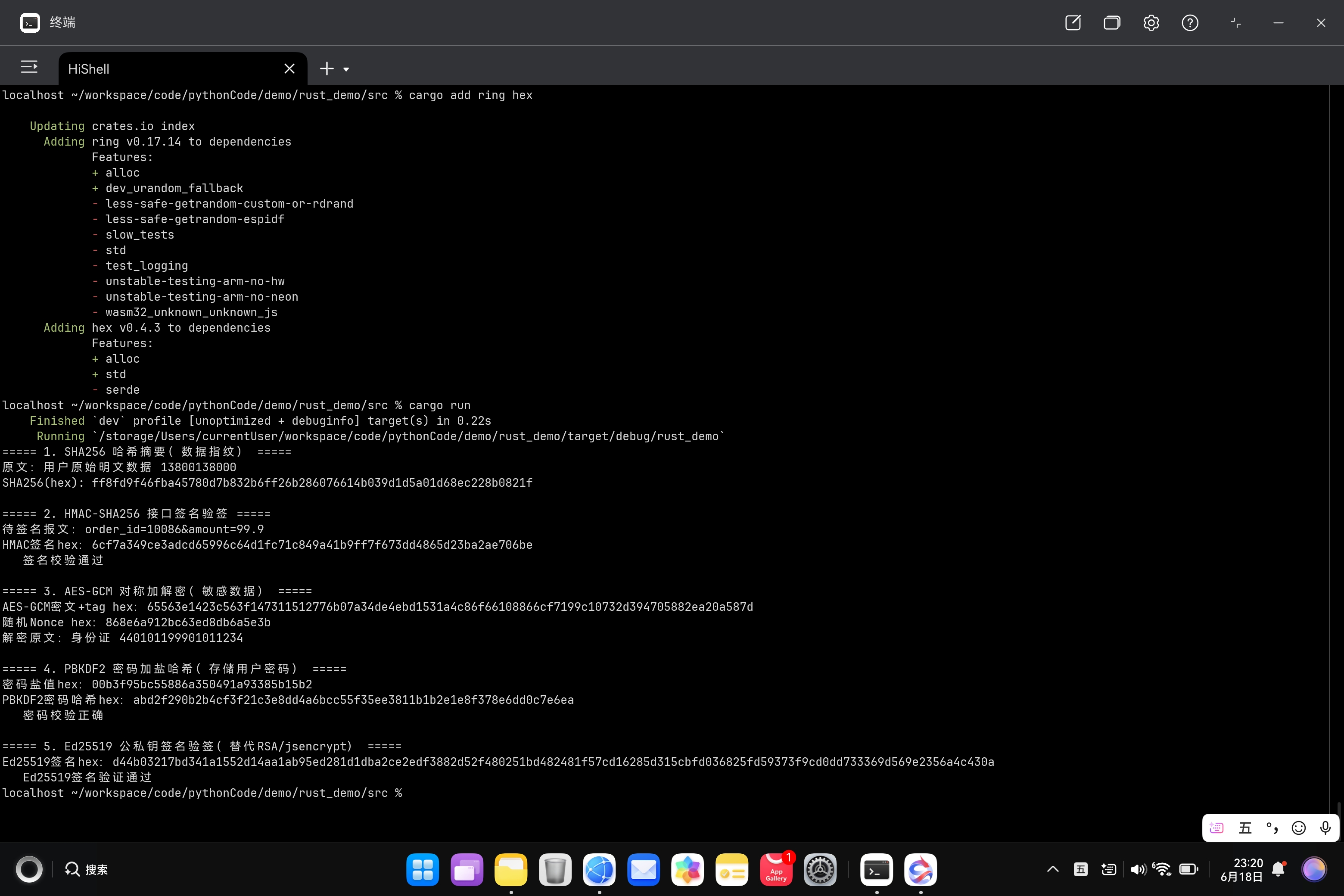Image resolution: width=1344 pixels, height=896 pixels.
Task: Toggle the 五 input mode in IME bar
Action: [x=1245, y=828]
